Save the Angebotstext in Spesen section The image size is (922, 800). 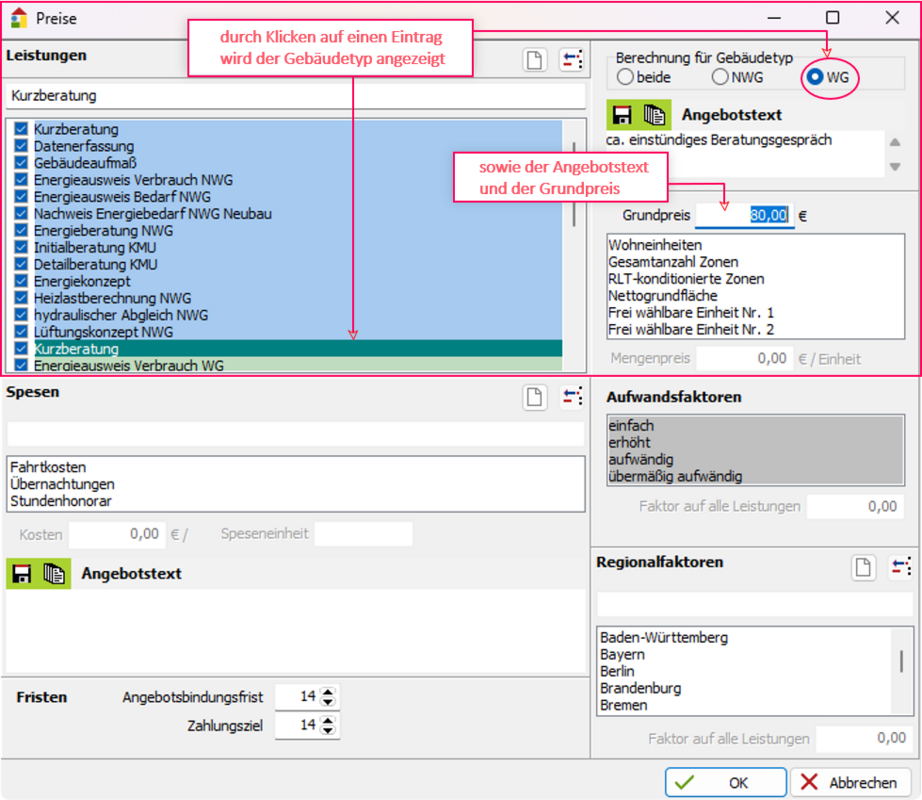click(21, 573)
